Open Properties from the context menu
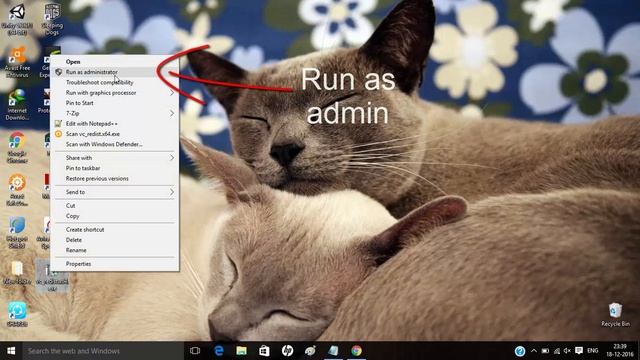Screen dimensions: 640x360 (x=115, y=264)
